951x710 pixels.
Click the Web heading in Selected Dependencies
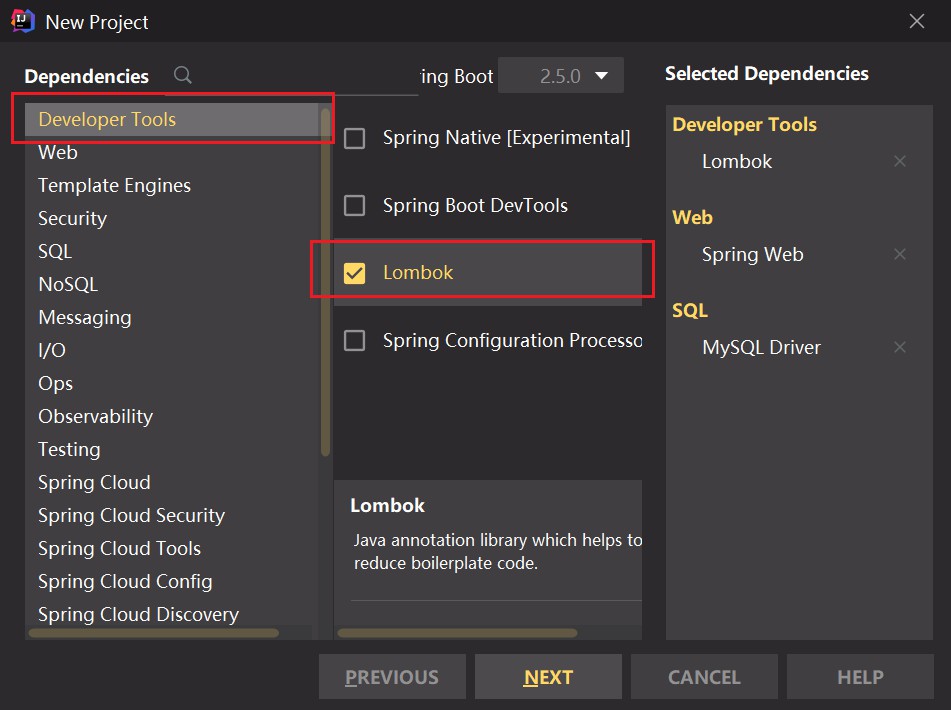(692, 217)
